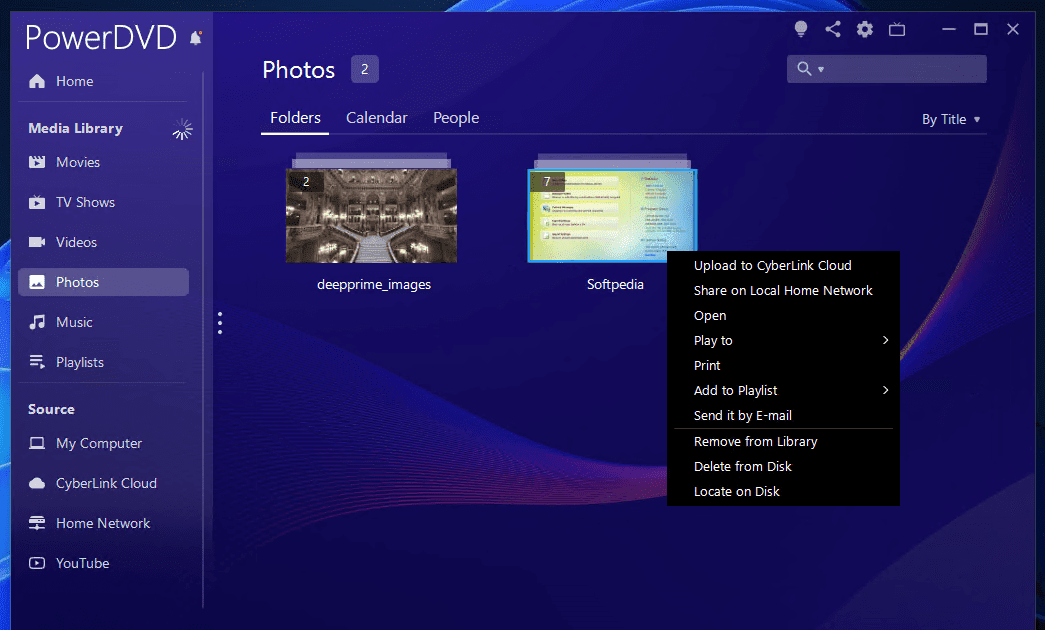Image resolution: width=1045 pixels, height=630 pixels.
Task: Click the Photos count badge 2
Action: point(365,69)
